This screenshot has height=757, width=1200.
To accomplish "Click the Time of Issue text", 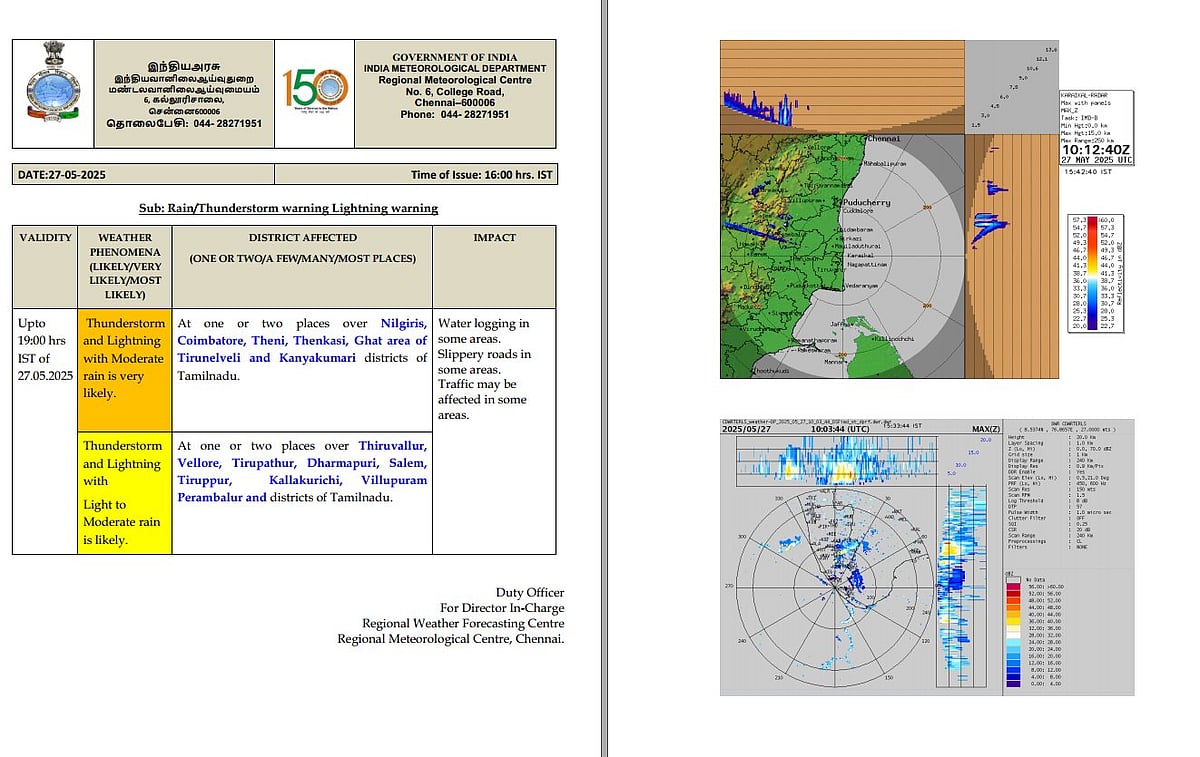I will tap(480, 175).
